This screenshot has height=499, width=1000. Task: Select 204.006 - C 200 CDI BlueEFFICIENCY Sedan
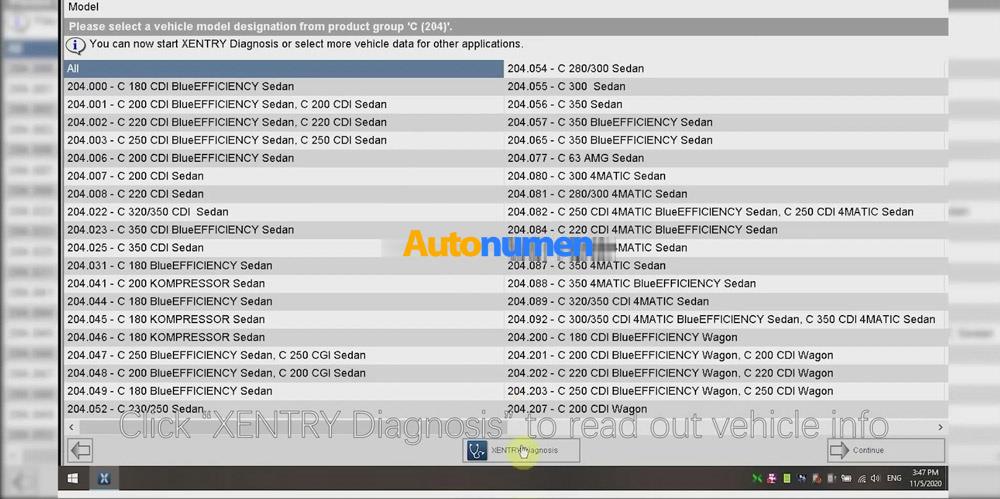[284, 158]
